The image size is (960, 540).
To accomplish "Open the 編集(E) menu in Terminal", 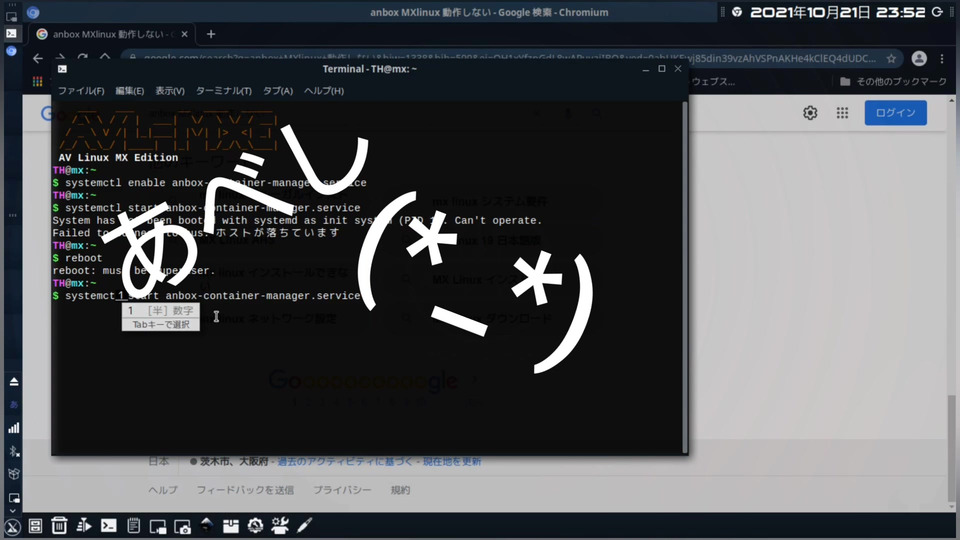I will tap(130, 91).
